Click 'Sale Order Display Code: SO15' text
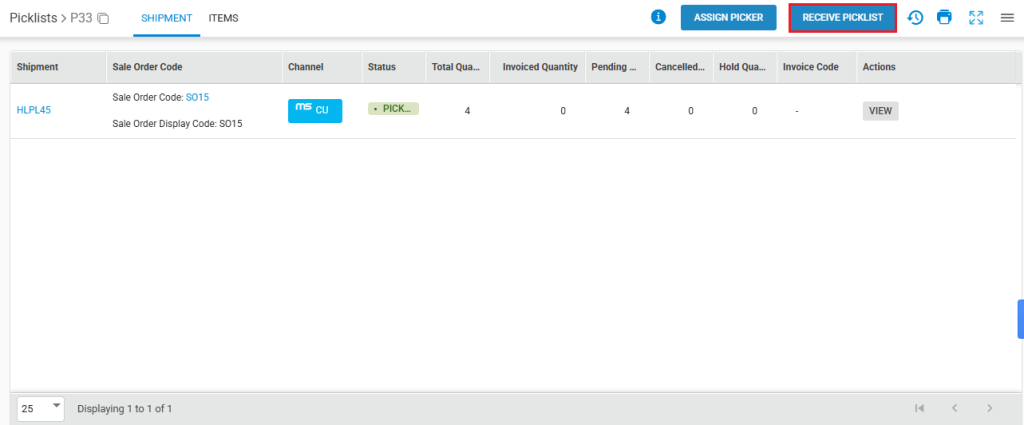This screenshot has height=425, width=1024. (x=178, y=123)
